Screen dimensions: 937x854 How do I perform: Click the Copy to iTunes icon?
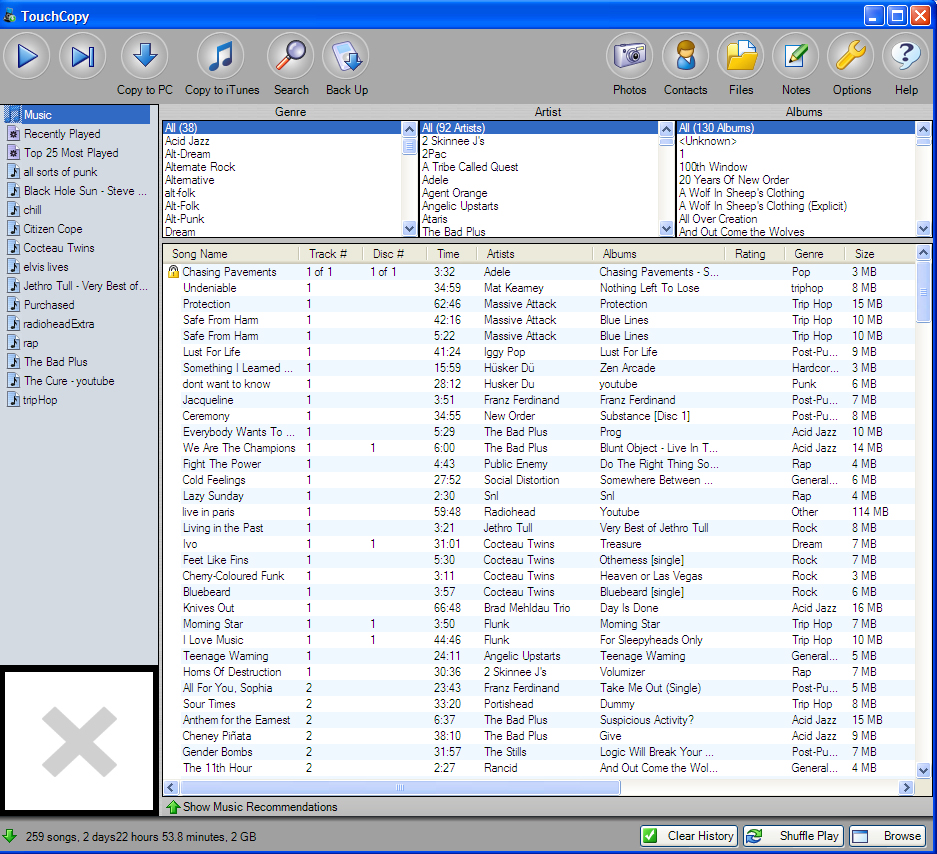click(x=221, y=57)
